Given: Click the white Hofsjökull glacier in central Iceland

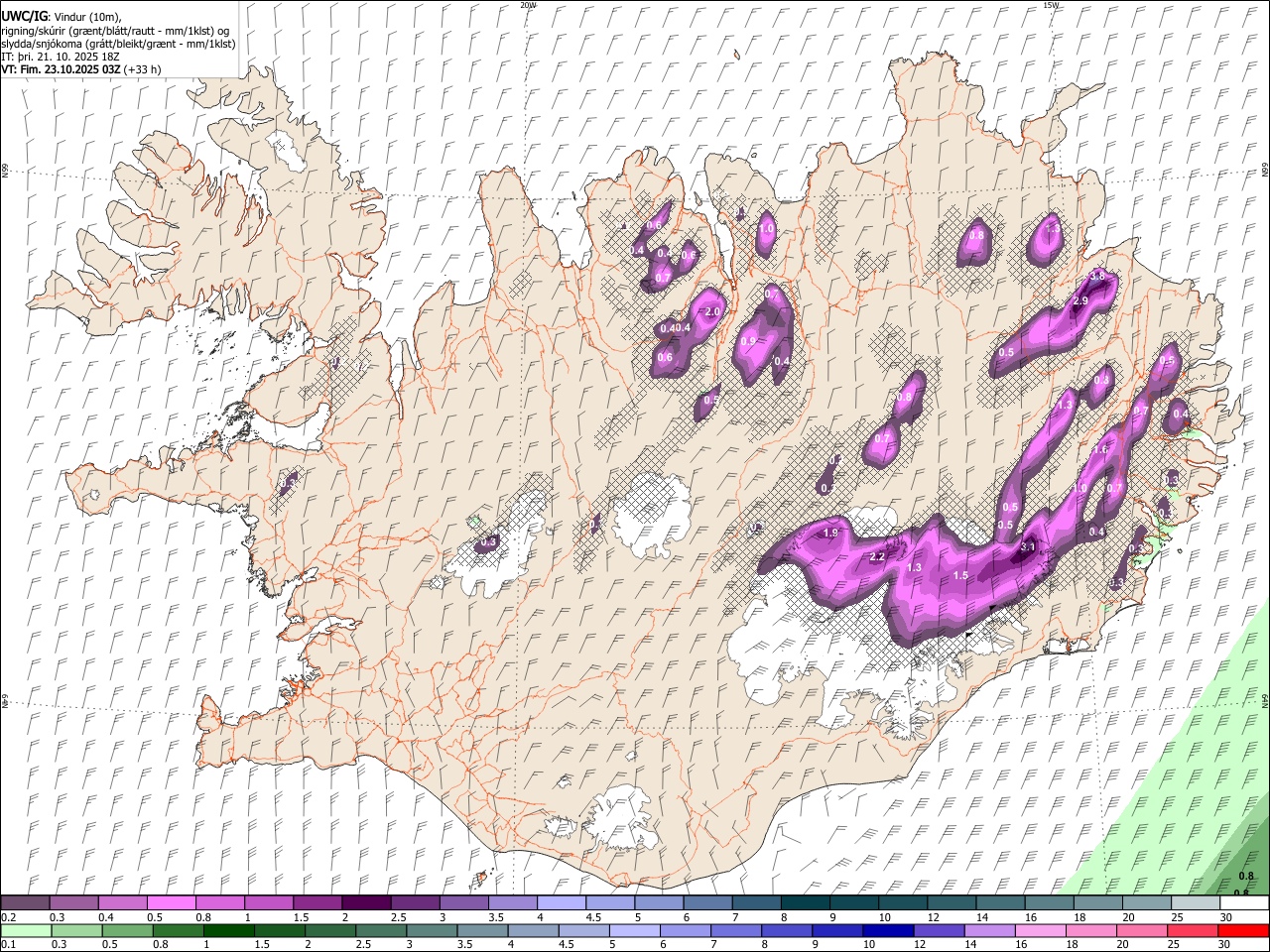Looking at the screenshot, I should point(652,514).
